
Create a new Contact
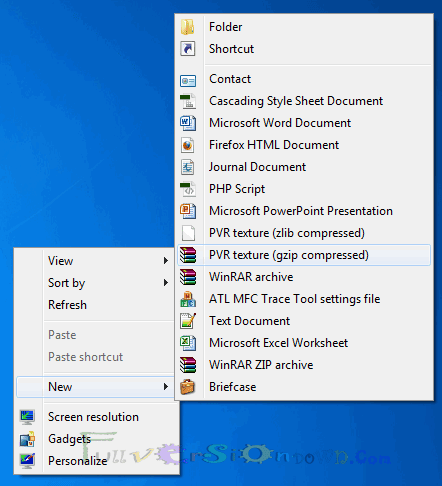(304, 79)
